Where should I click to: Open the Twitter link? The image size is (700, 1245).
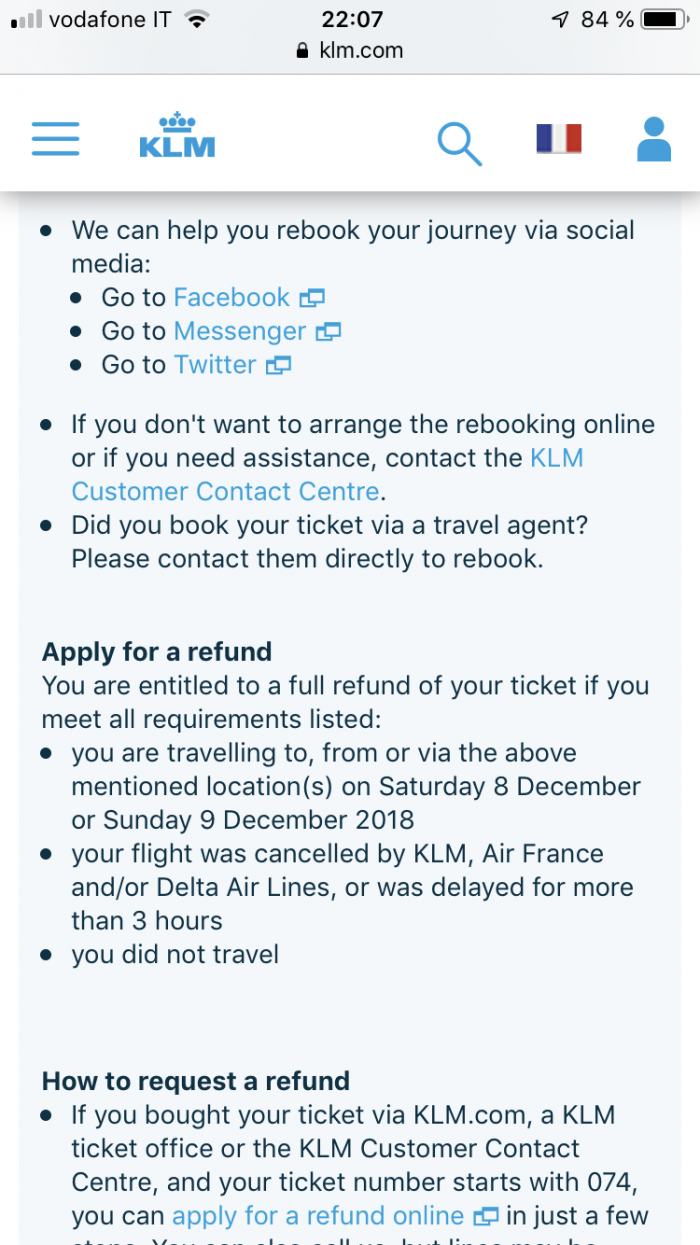tap(215, 365)
